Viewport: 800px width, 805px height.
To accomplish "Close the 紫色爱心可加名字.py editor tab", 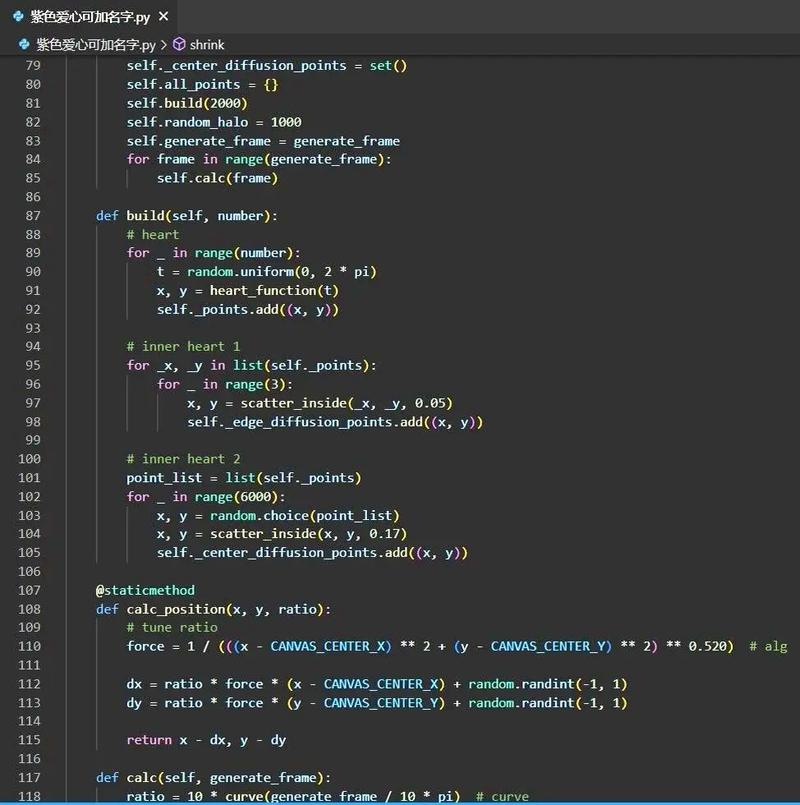I will 165,15.
